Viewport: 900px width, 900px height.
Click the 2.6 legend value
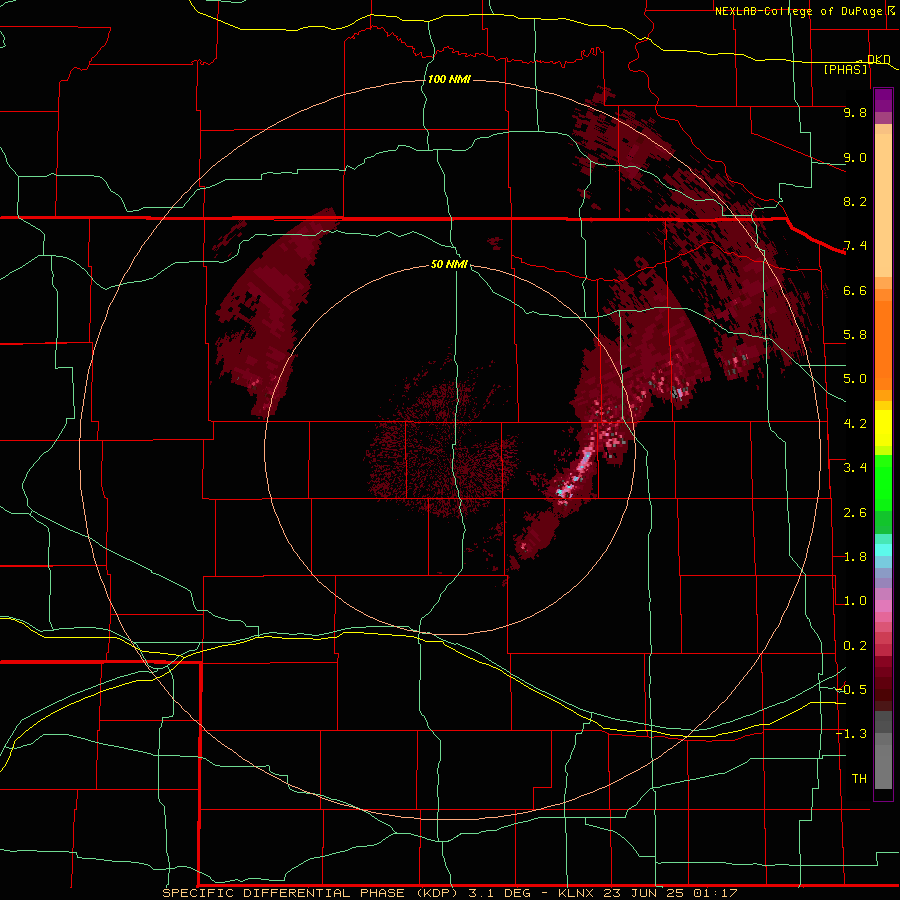(x=855, y=513)
